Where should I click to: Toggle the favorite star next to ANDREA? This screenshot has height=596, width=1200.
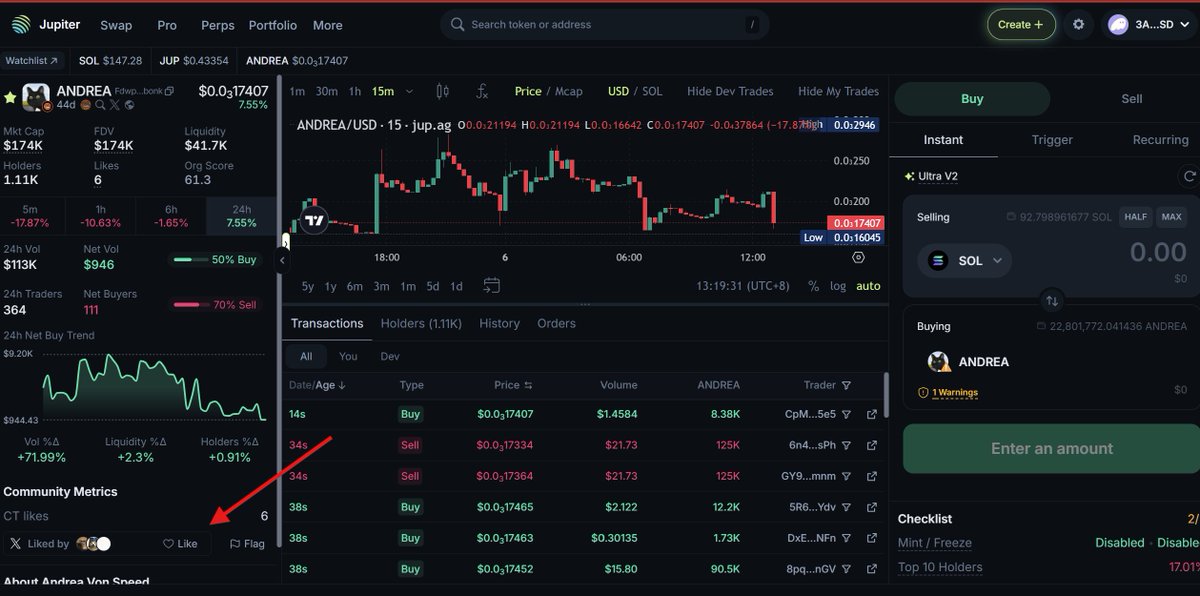10,98
